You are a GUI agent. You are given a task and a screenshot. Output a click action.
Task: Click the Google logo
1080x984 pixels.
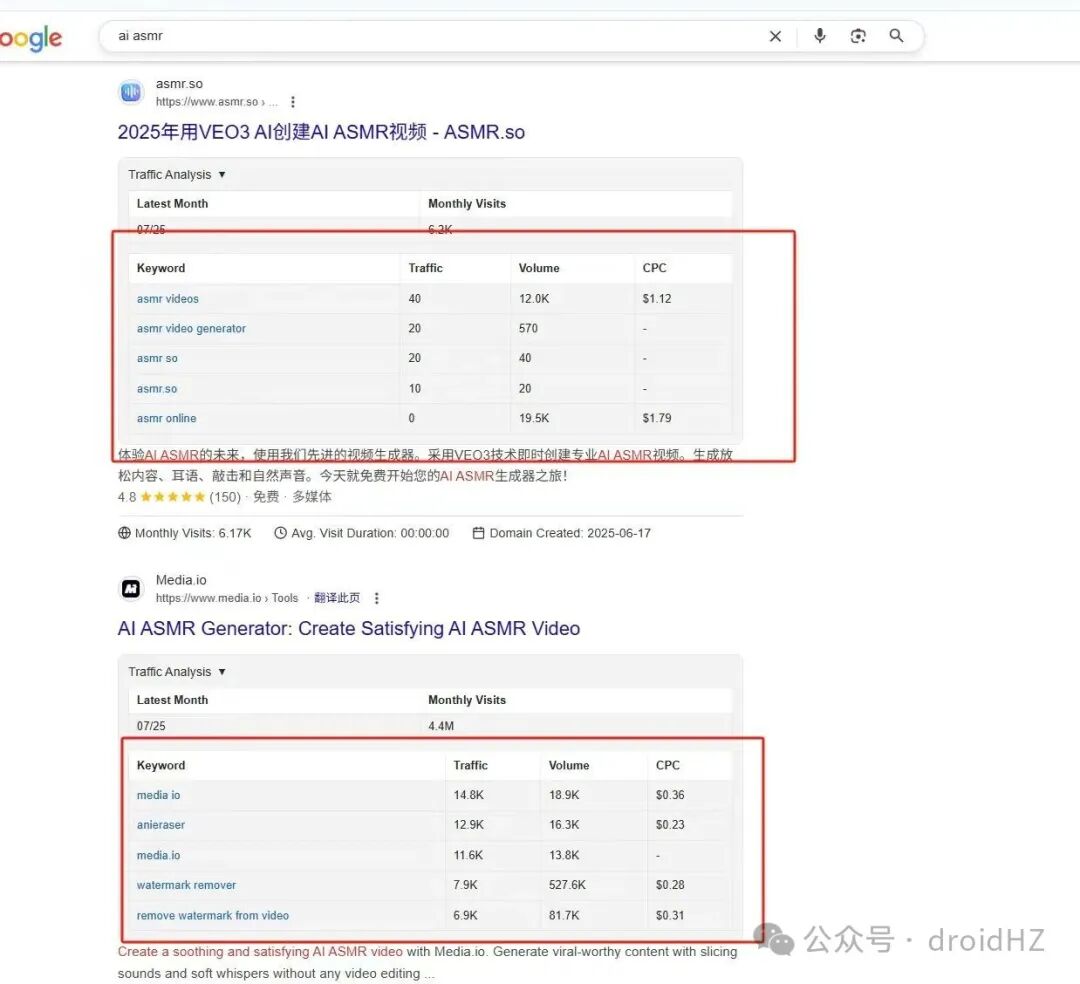point(31,39)
